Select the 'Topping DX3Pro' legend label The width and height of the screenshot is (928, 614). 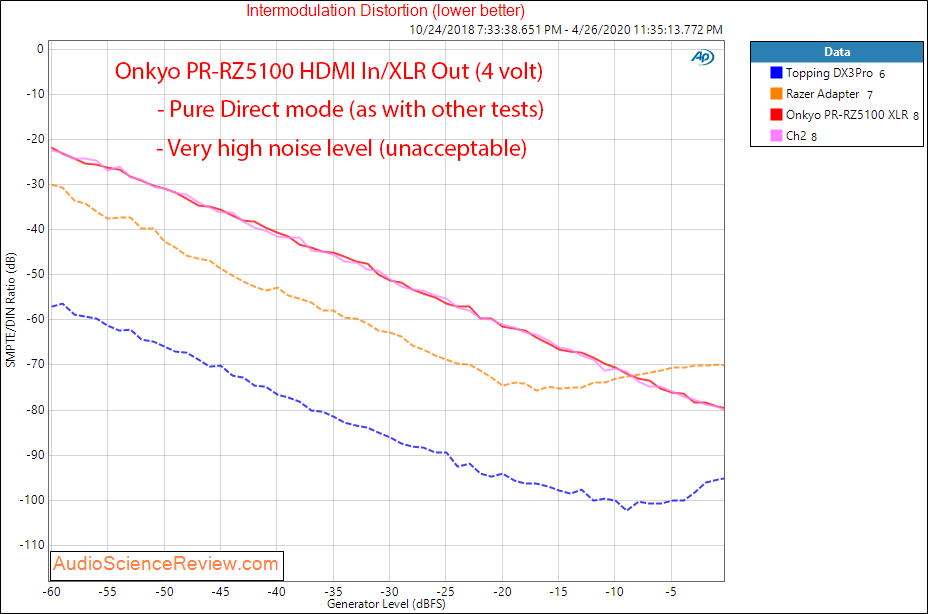(829, 73)
